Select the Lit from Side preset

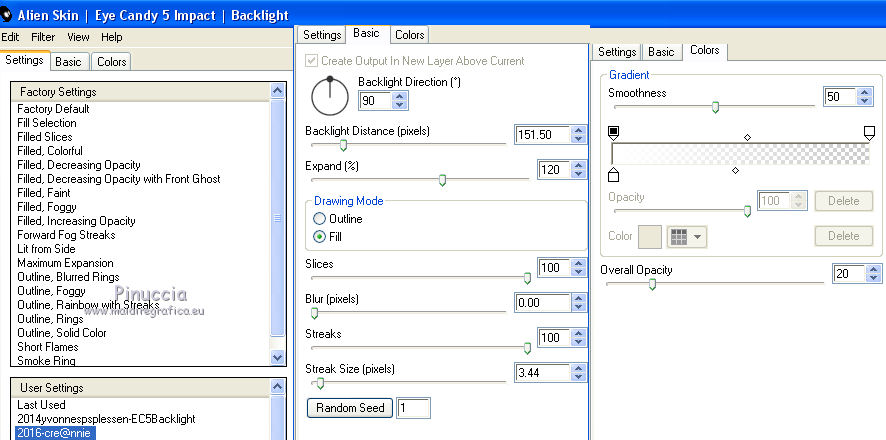pyautogui.click(x=46, y=249)
